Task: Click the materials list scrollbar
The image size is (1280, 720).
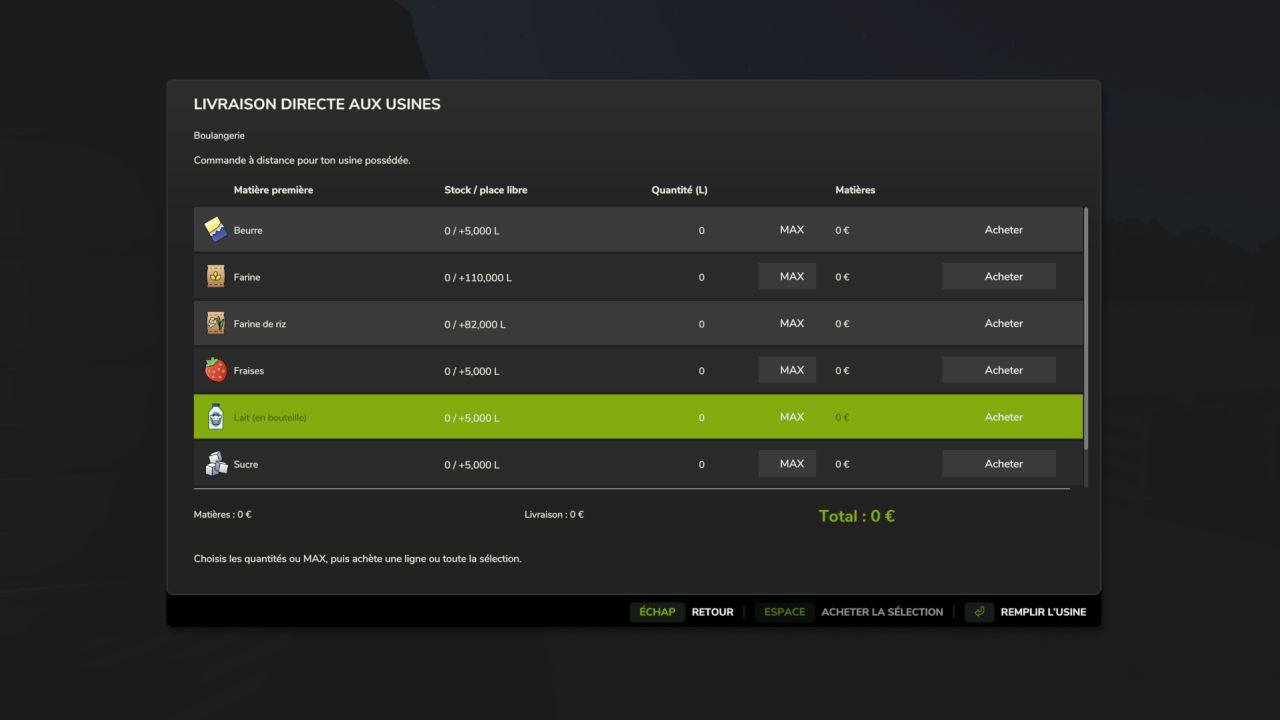Action: coord(1086,329)
